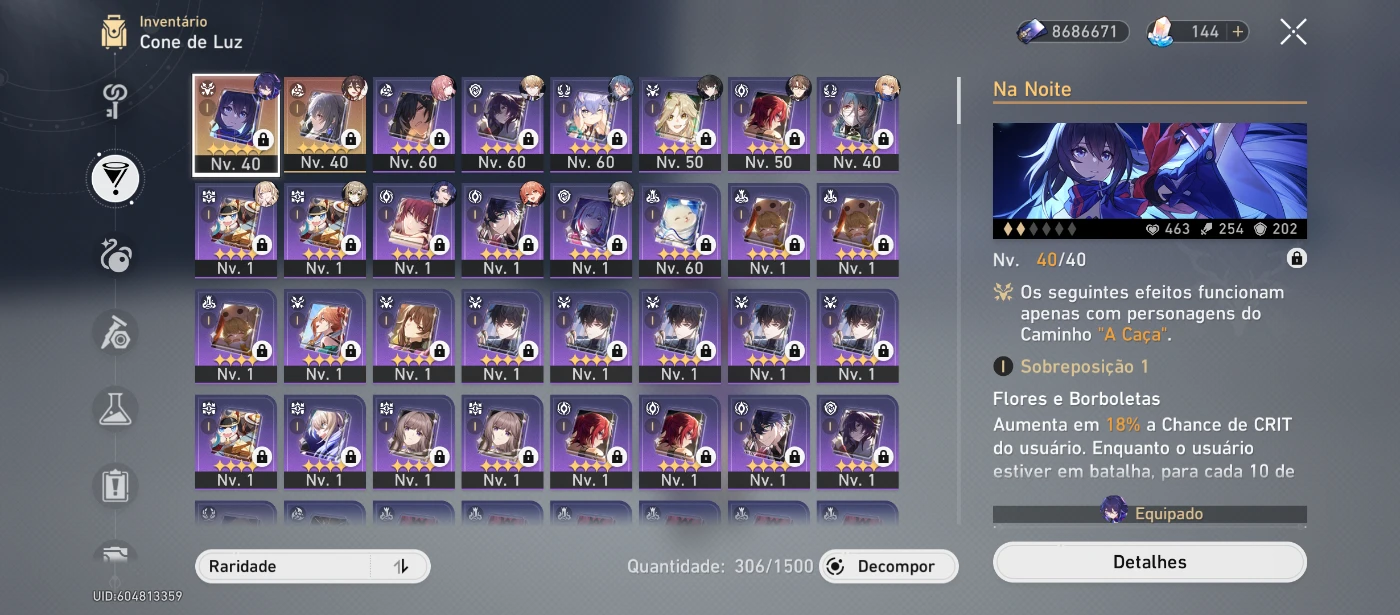Screen dimensions: 1400x615
Task: Open the flask consumables sidebar icon
Action: (115, 408)
